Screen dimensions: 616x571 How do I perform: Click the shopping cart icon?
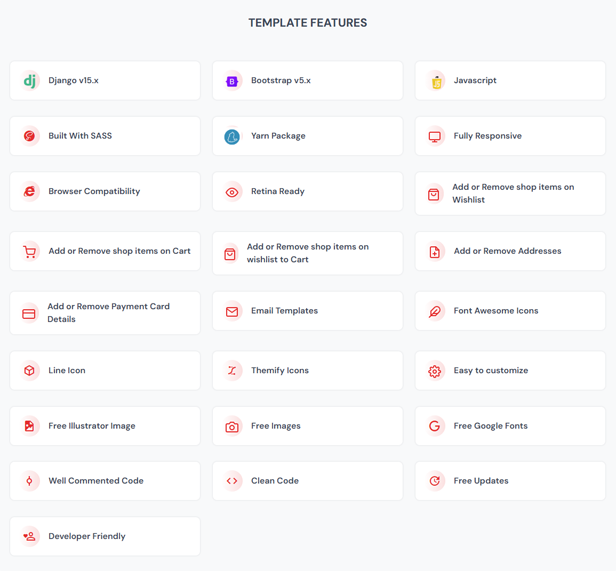tap(30, 252)
